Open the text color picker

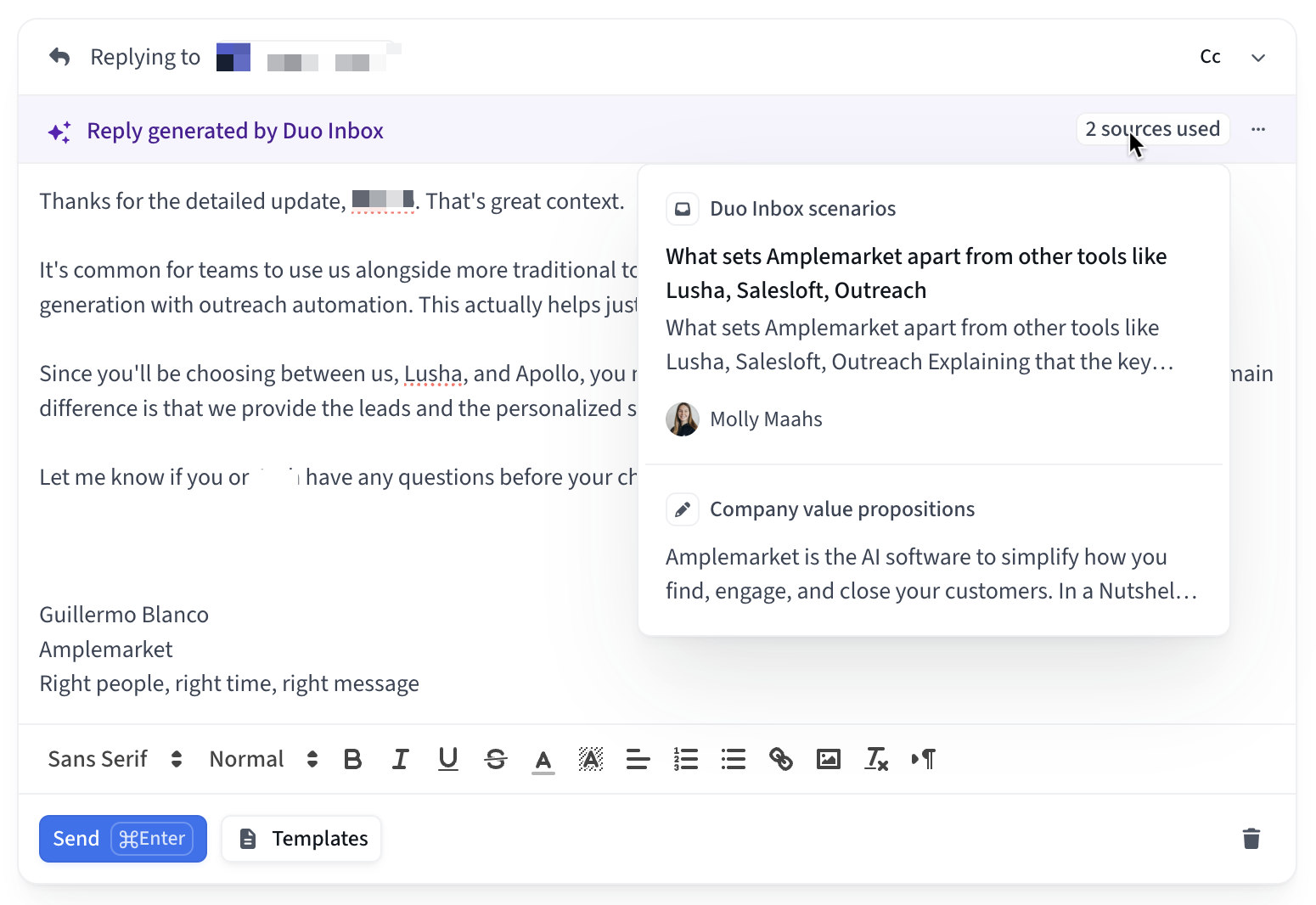(x=543, y=760)
